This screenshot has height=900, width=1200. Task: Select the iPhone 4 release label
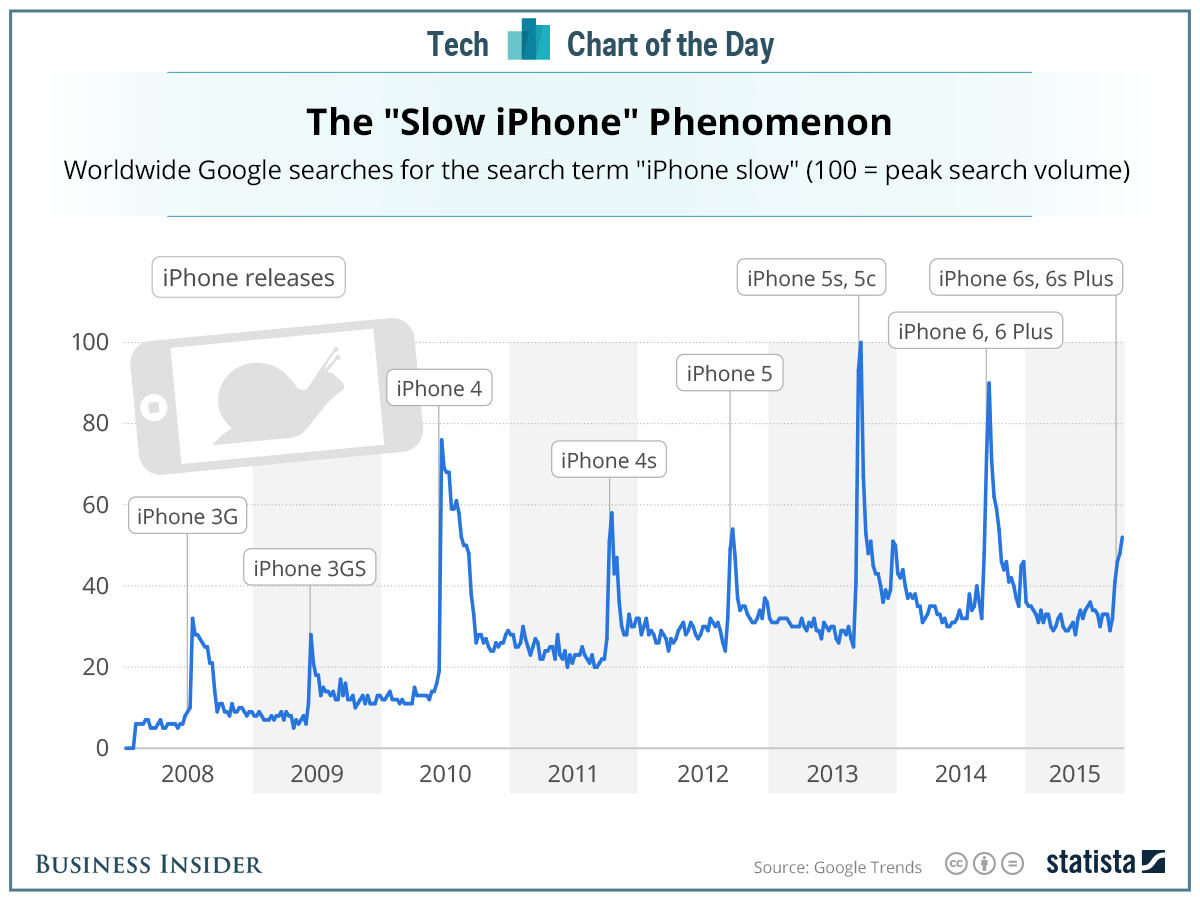[x=438, y=389]
